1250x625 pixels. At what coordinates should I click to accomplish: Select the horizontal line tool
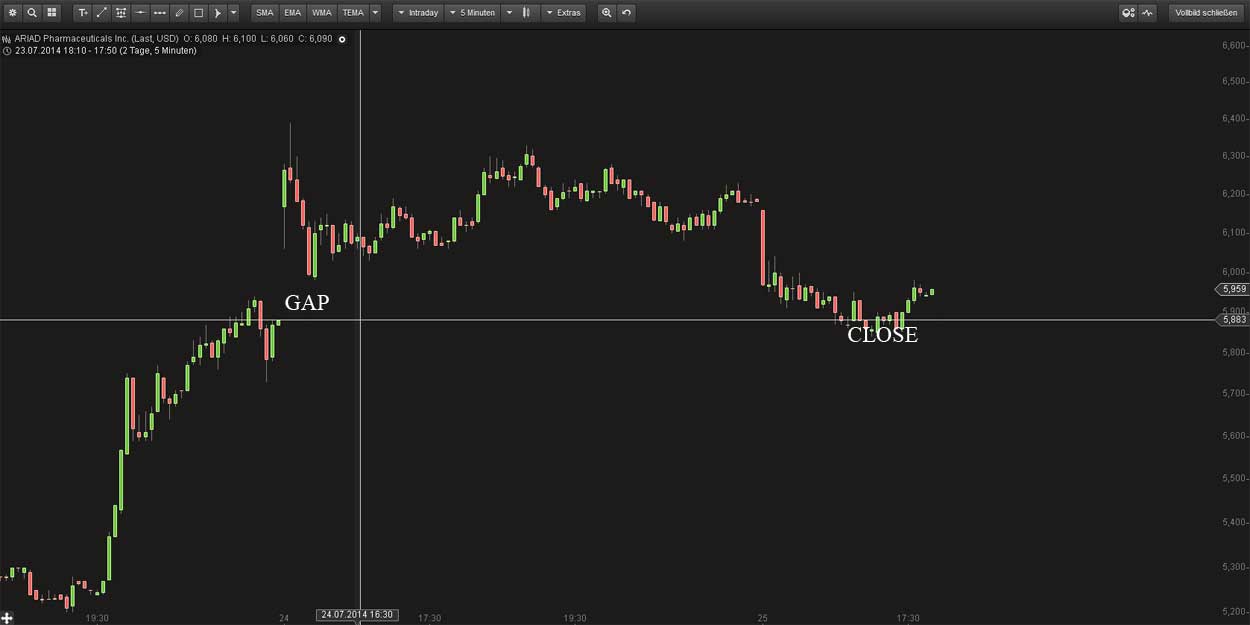[140, 12]
